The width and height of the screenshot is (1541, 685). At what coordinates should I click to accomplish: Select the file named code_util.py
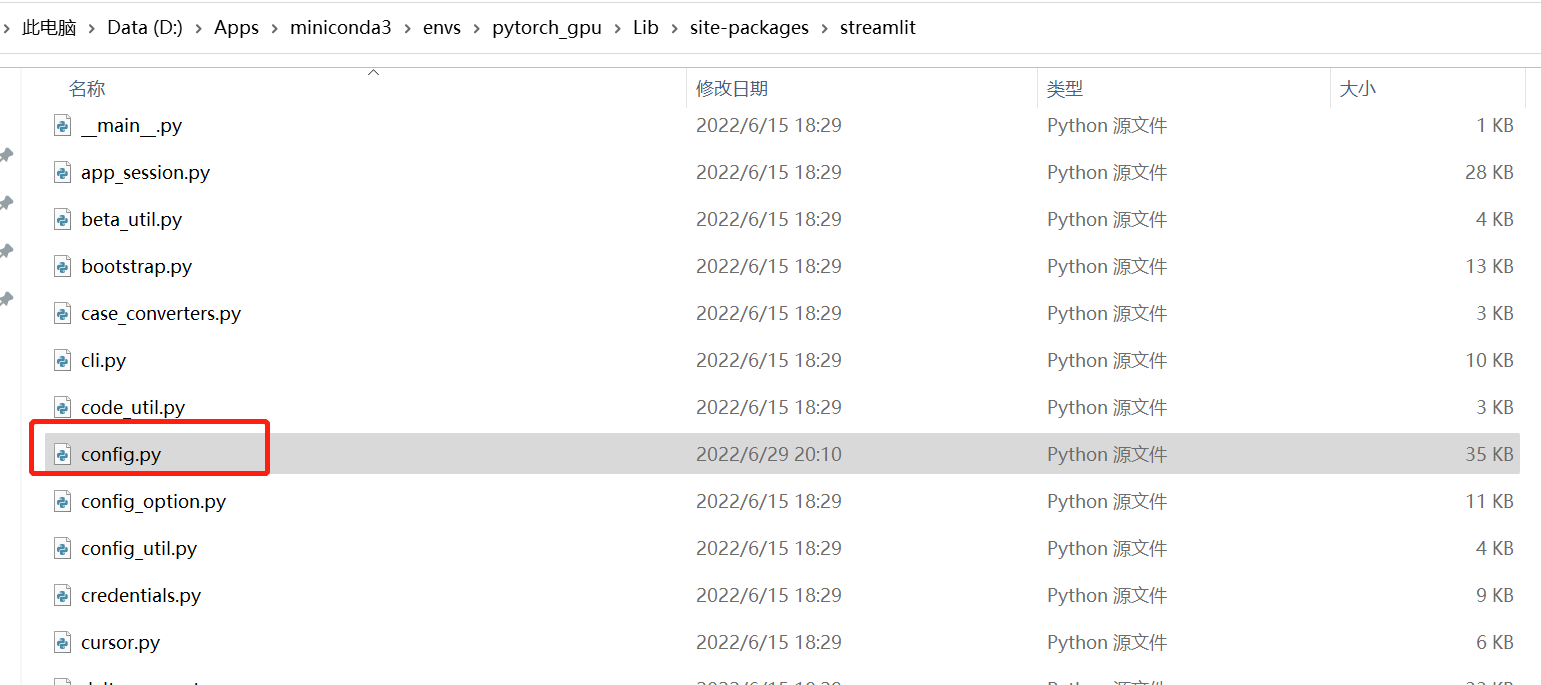point(133,408)
